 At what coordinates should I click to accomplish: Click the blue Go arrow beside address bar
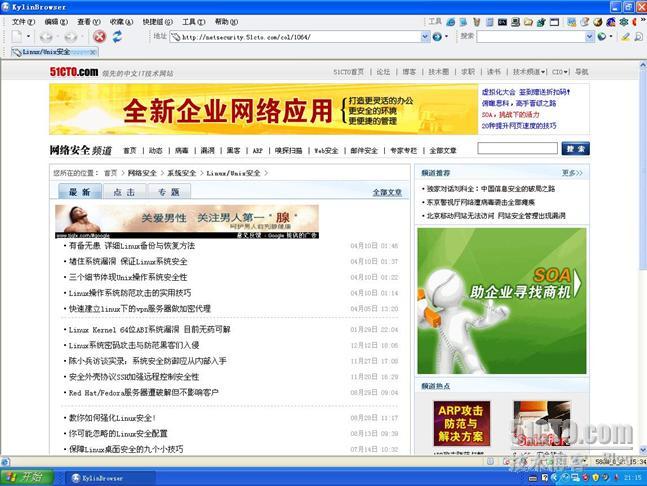437,37
